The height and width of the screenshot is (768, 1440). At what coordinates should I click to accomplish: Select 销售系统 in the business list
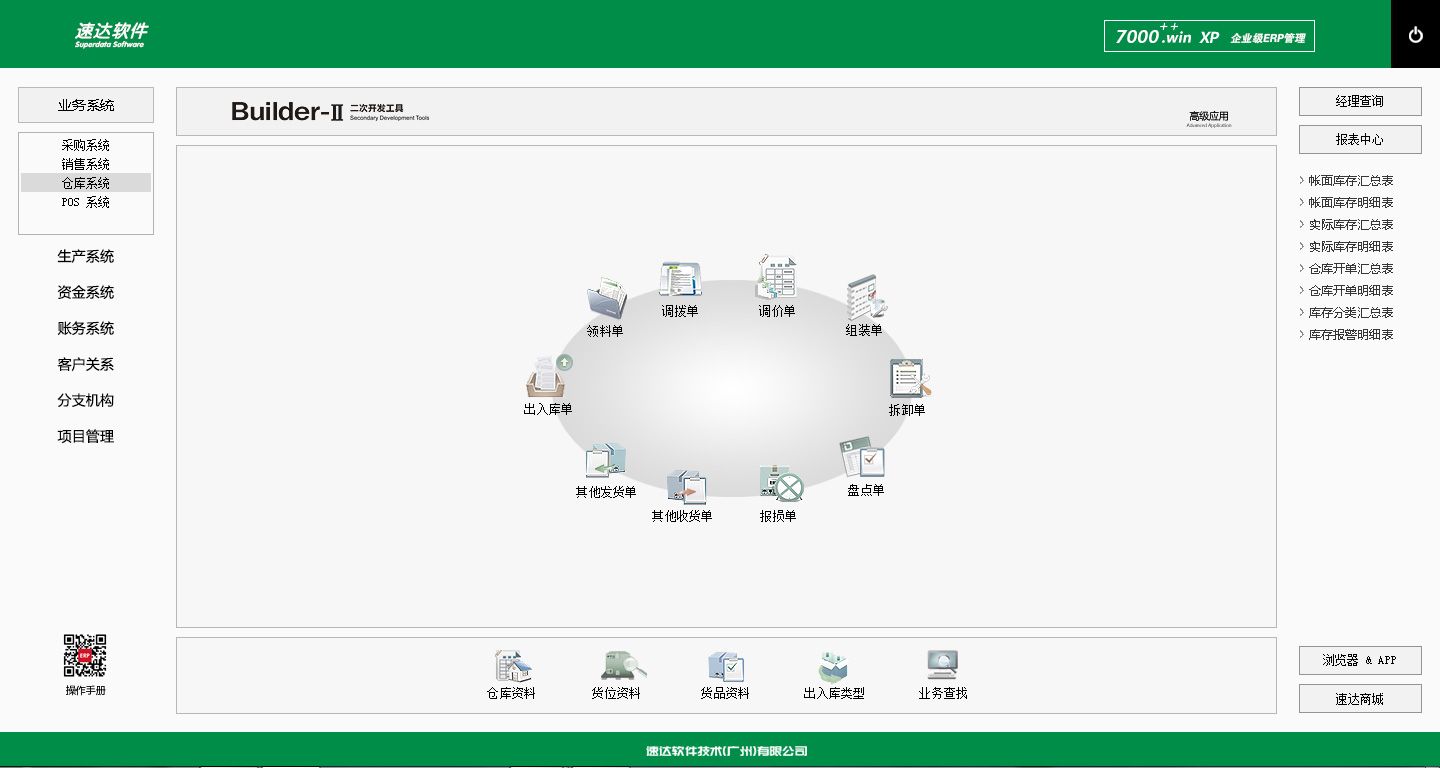click(86, 164)
